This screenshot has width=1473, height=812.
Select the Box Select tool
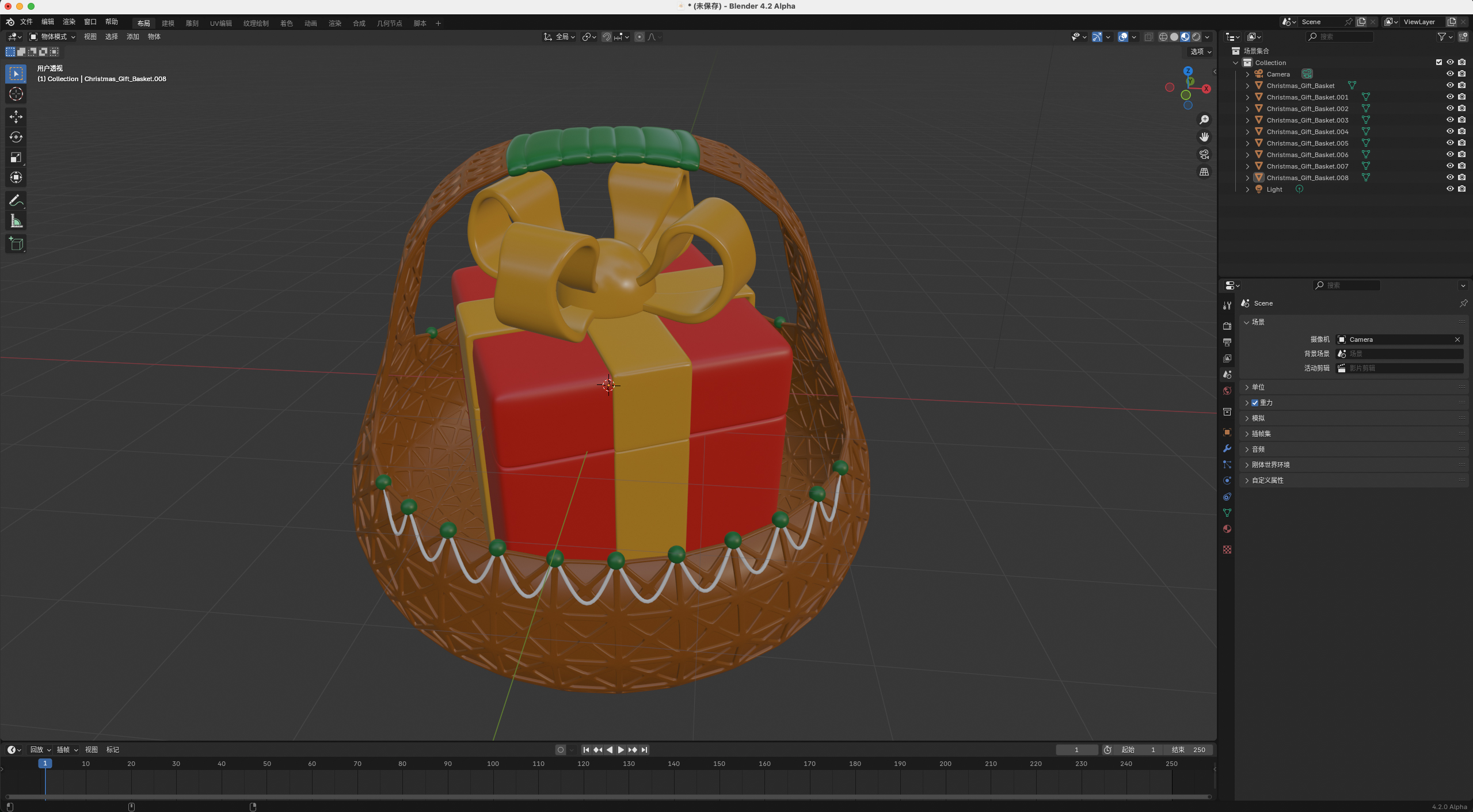pyautogui.click(x=16, y=74)
